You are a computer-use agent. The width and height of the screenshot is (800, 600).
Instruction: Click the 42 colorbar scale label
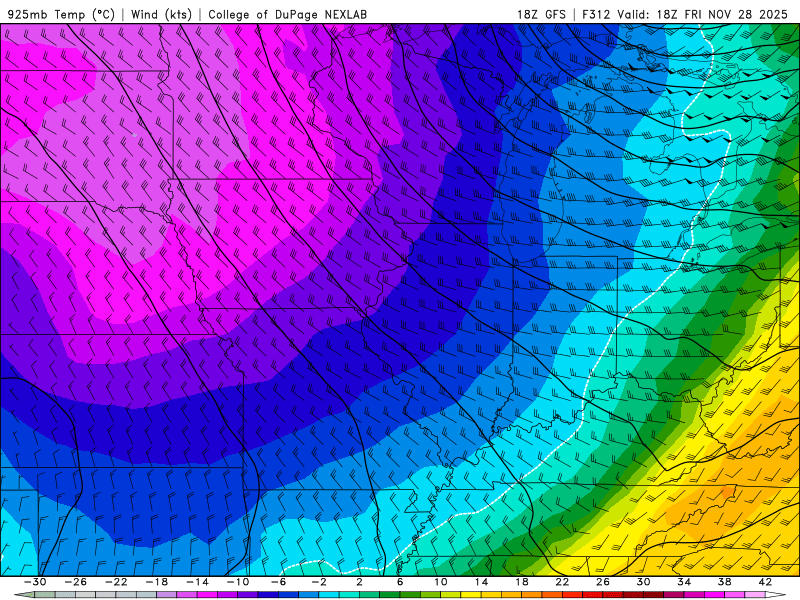pos(765,582)
